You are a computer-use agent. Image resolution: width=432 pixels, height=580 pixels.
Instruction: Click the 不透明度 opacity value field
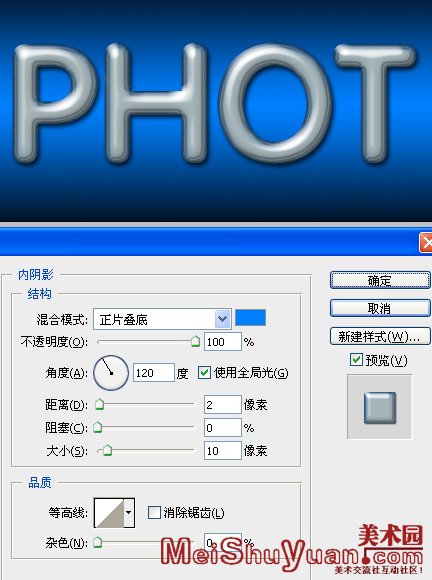(x=223, y=341)
